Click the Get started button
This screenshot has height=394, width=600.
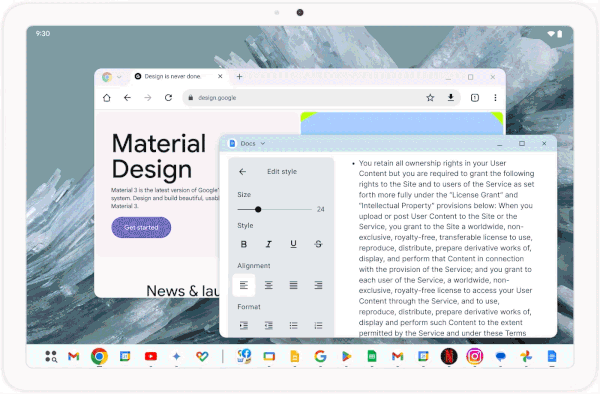pos(141,228)
